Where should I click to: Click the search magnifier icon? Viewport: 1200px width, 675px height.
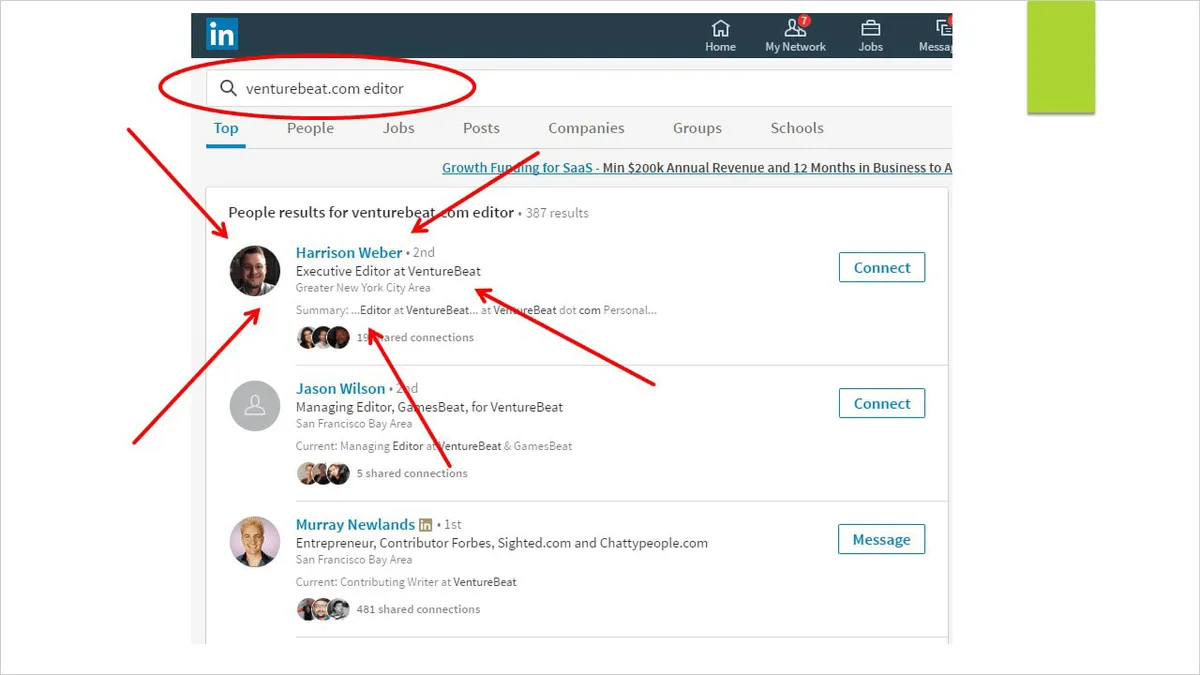(x=229, y=88)
